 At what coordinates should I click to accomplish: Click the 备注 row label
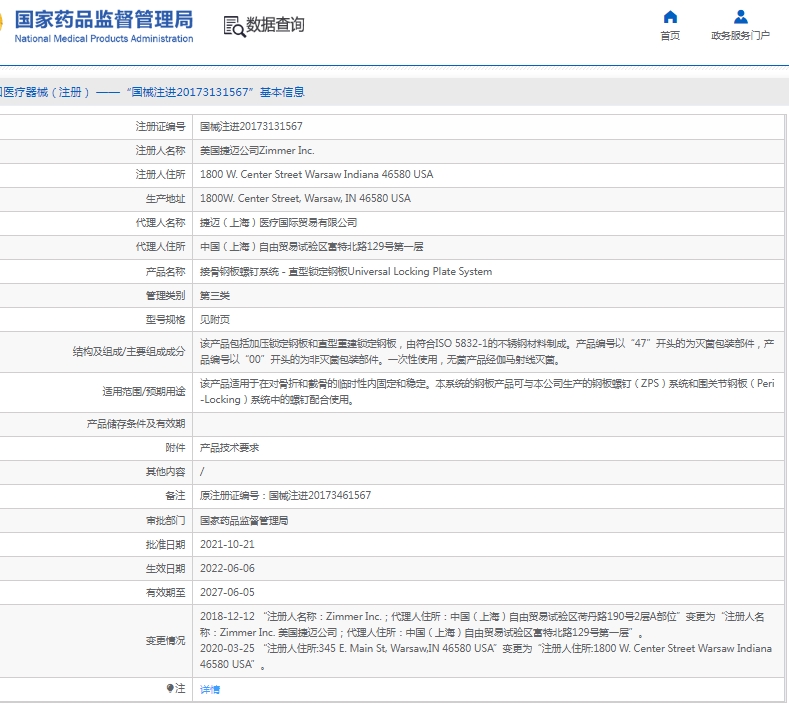pyautogui.click(x=175, y=496)
